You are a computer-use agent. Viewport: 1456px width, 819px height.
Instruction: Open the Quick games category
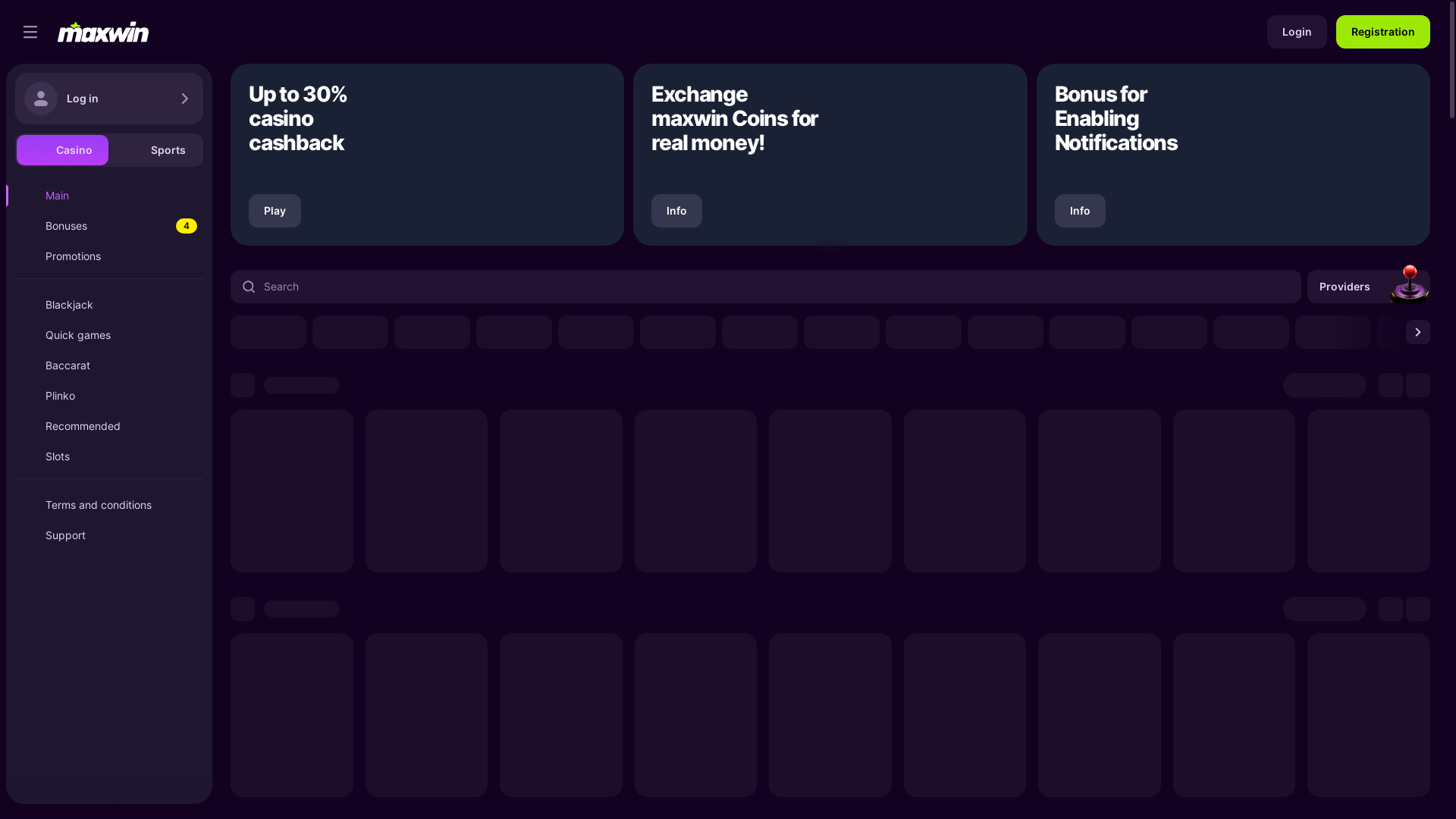click(109, 335)
